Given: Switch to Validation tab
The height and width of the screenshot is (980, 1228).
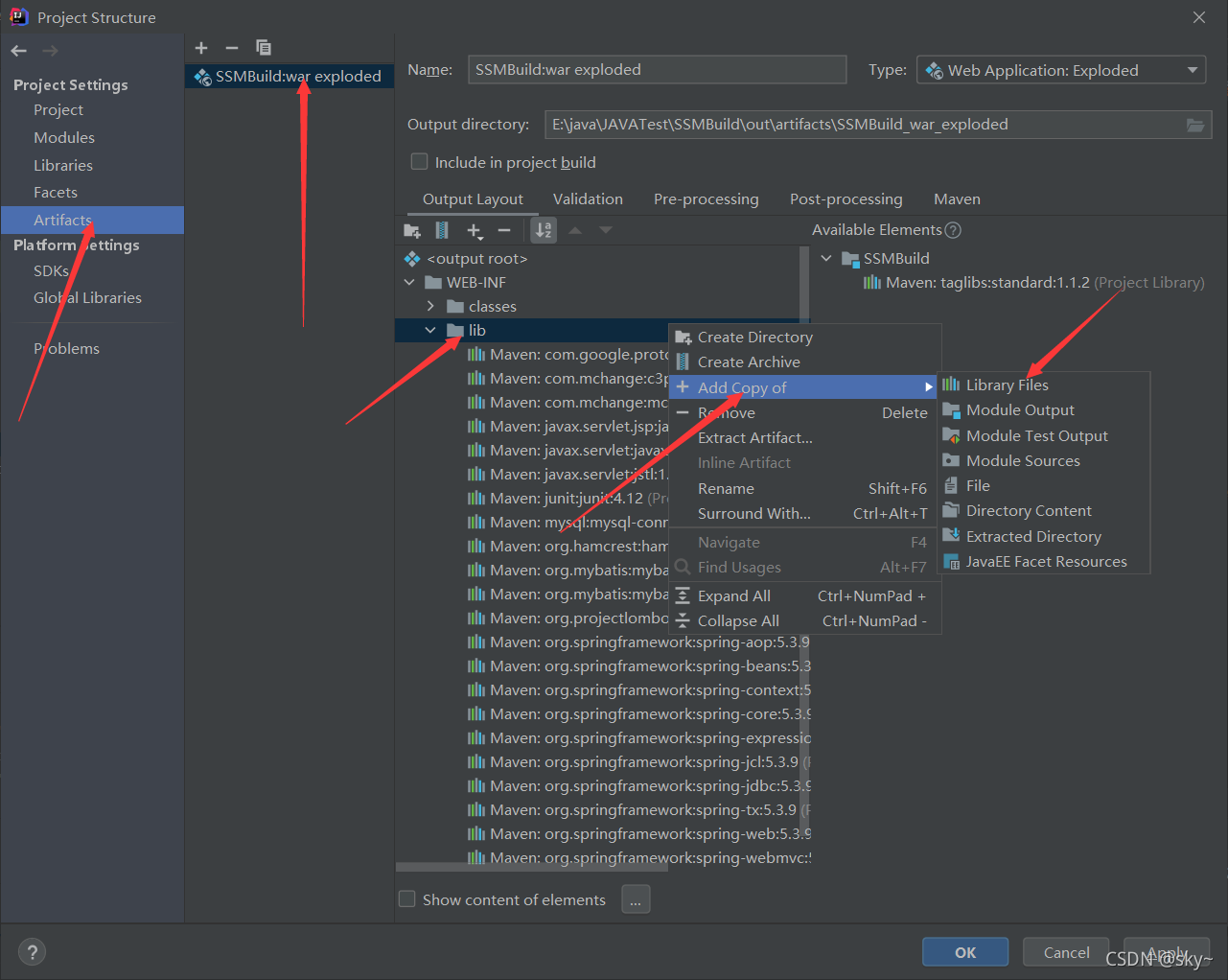Looking at the screenshot, I should [x=588, y=199].
